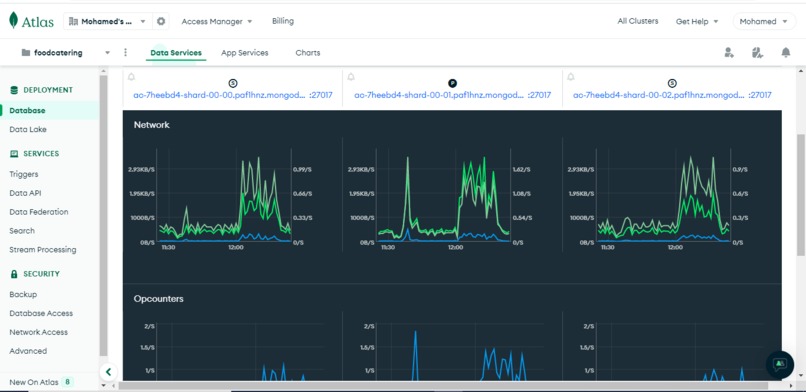Open the Billing page
Image resolution: width=806 pixels, height=392 pixels.
pyautogui.click(x=283, y=21)
